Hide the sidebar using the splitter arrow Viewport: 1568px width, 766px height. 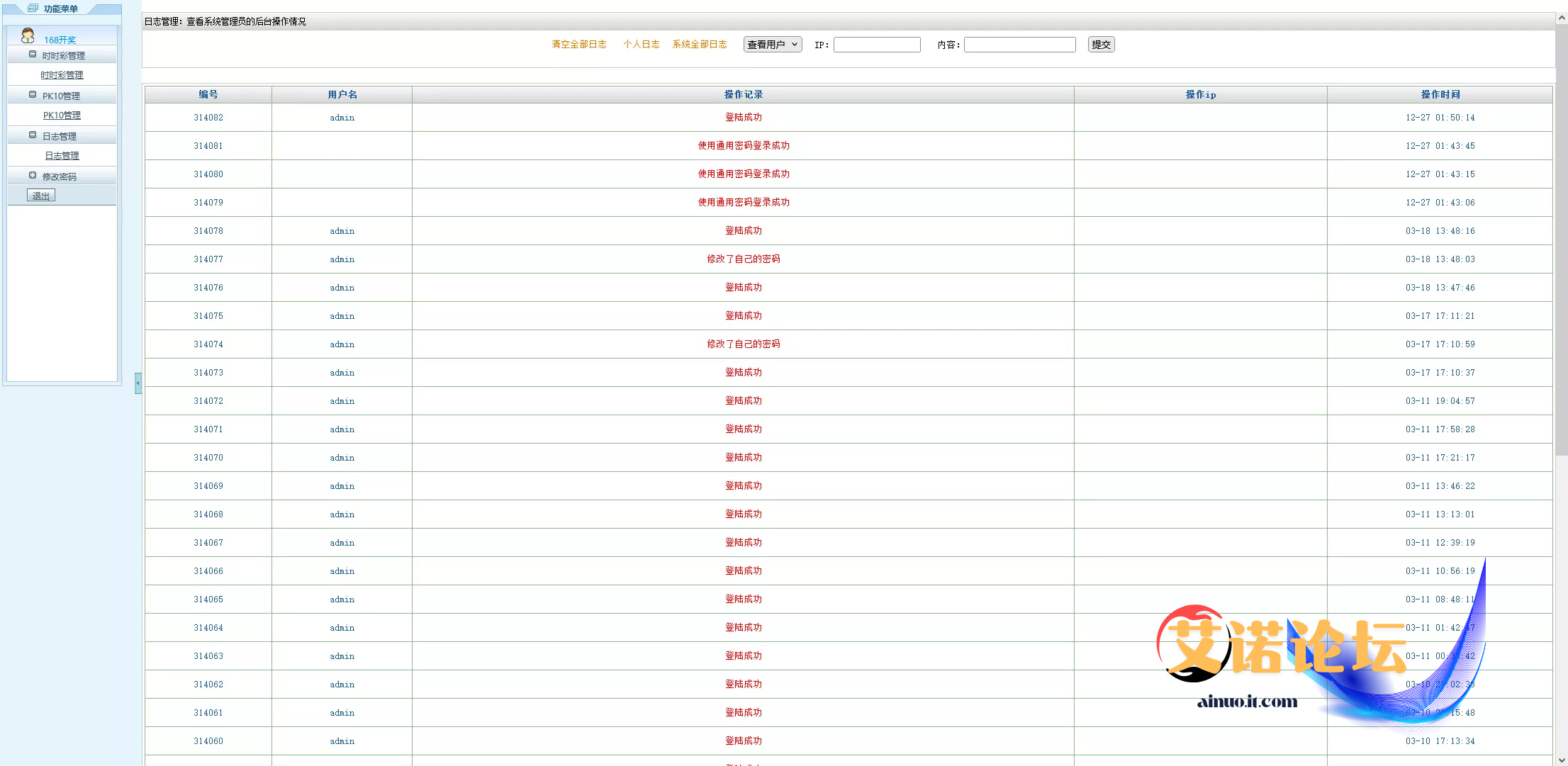[138, 383]
